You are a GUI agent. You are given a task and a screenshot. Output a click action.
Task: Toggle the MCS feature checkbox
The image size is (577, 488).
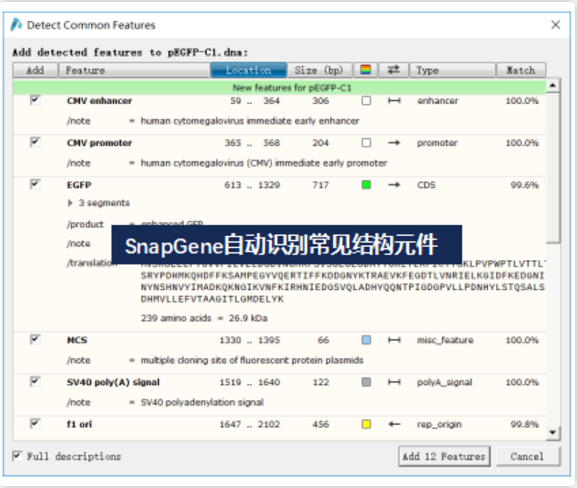tap(35, 339)
